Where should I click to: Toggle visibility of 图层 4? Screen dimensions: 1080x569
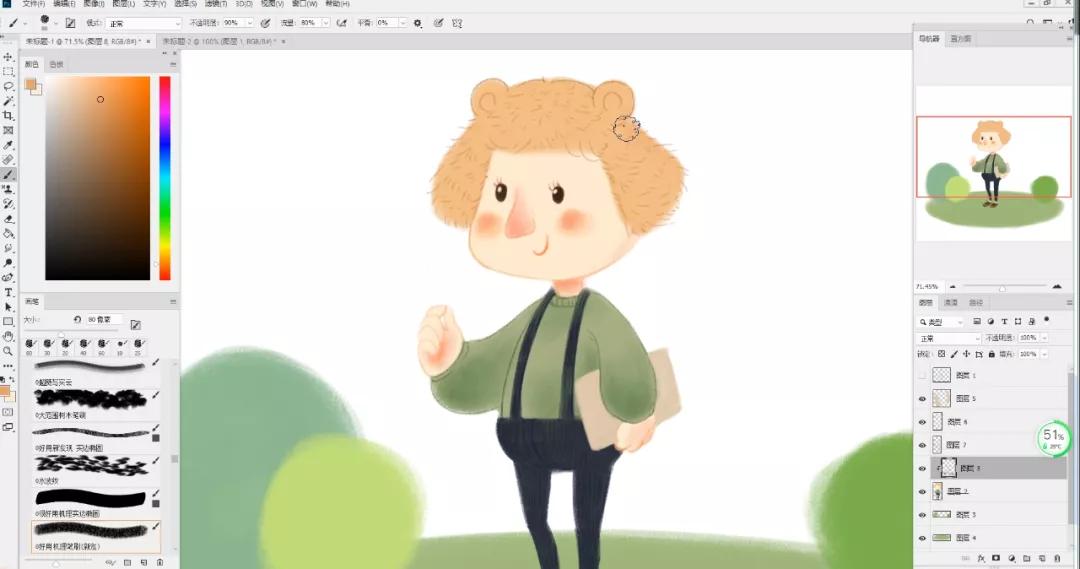922,538
